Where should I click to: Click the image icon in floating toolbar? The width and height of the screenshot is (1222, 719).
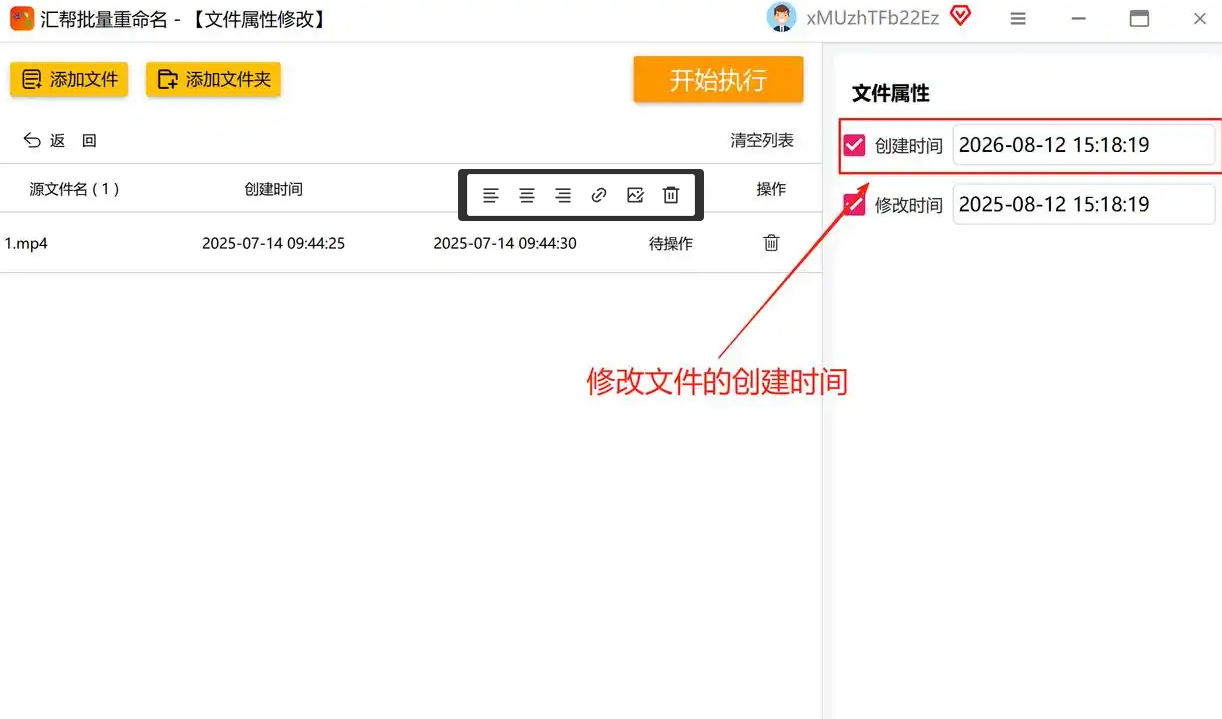point(635,195)
